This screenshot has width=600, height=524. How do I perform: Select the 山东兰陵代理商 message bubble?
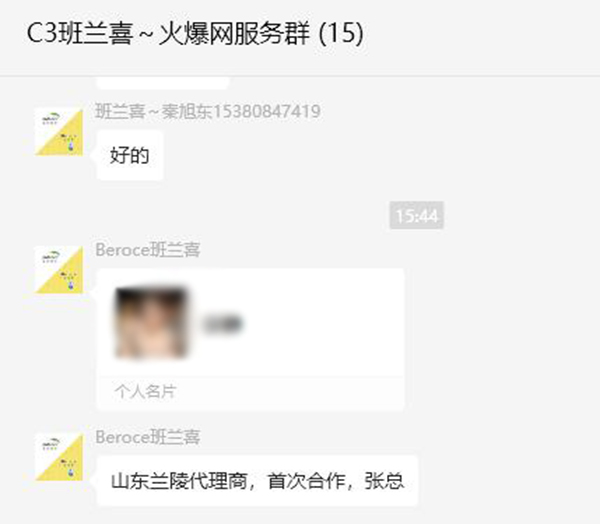click(257, 481)
